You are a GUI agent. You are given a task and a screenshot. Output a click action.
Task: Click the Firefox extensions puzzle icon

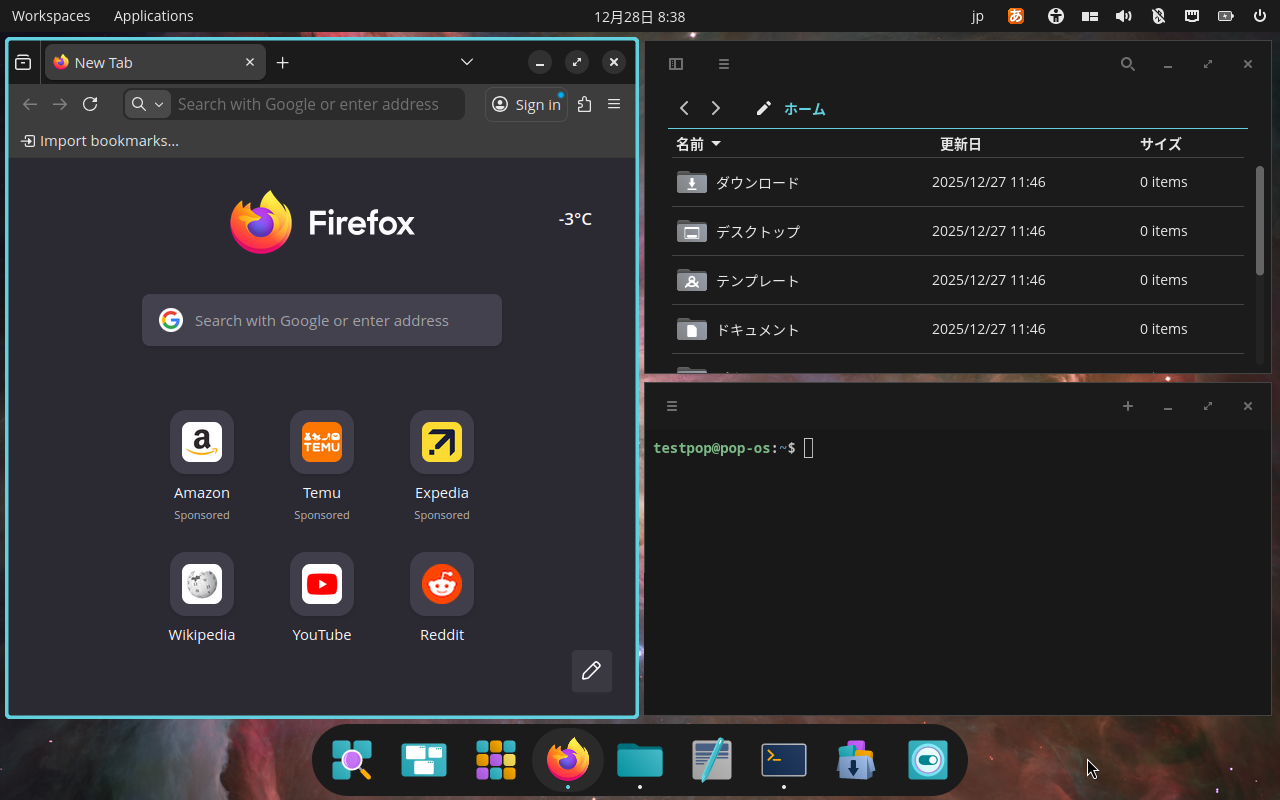pos(585,104)
